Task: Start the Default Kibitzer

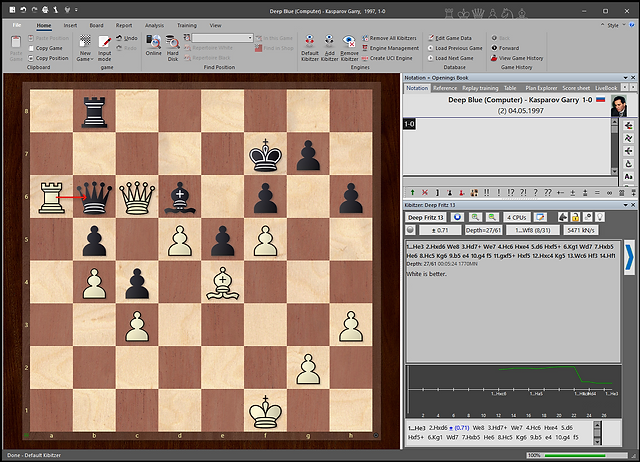Action: pyautogui.click(x=310, y=48)
